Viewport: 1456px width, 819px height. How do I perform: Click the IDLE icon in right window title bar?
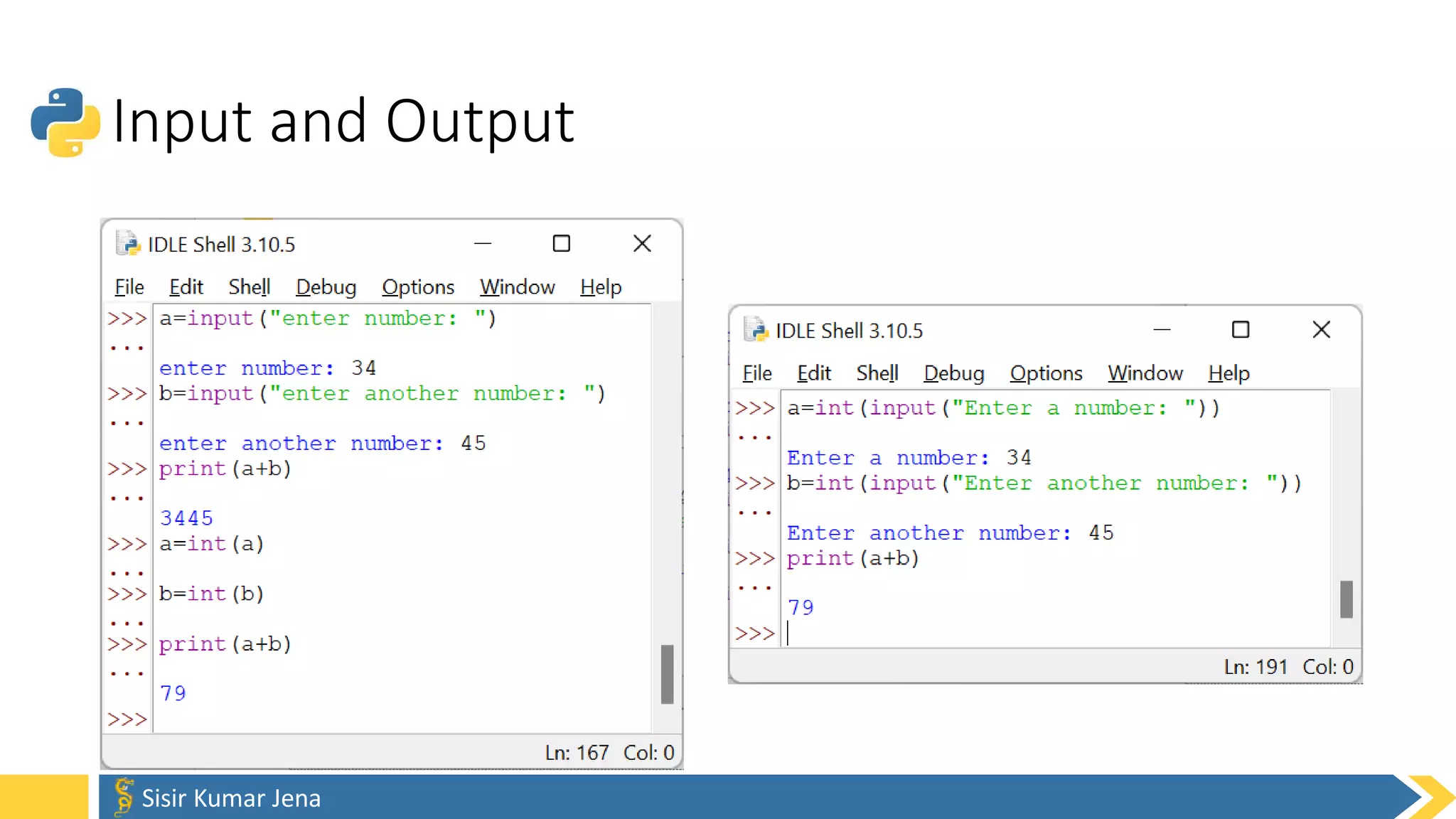756,330
